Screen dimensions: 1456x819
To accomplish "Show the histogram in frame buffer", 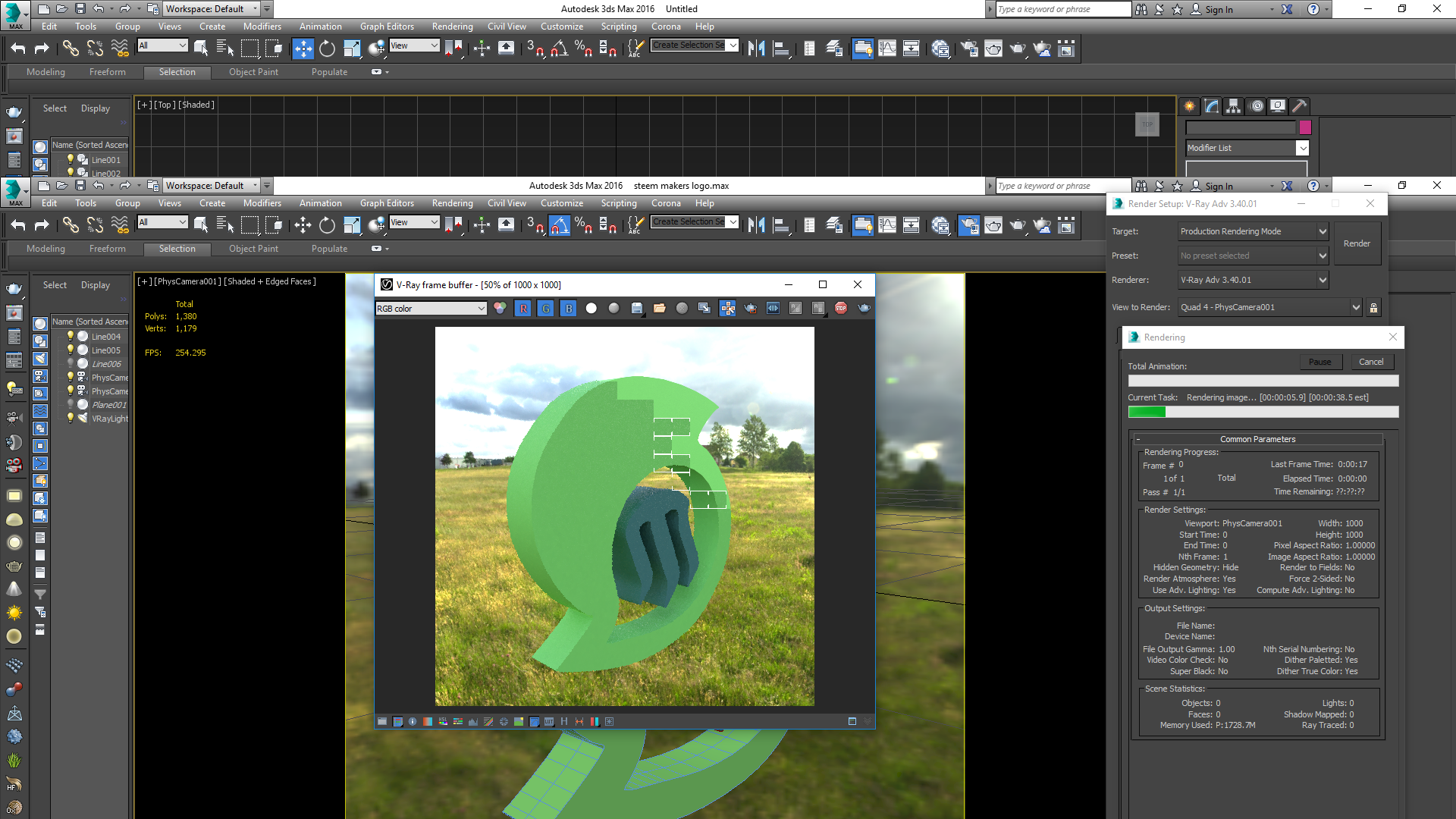I will (x=473, y=722).
